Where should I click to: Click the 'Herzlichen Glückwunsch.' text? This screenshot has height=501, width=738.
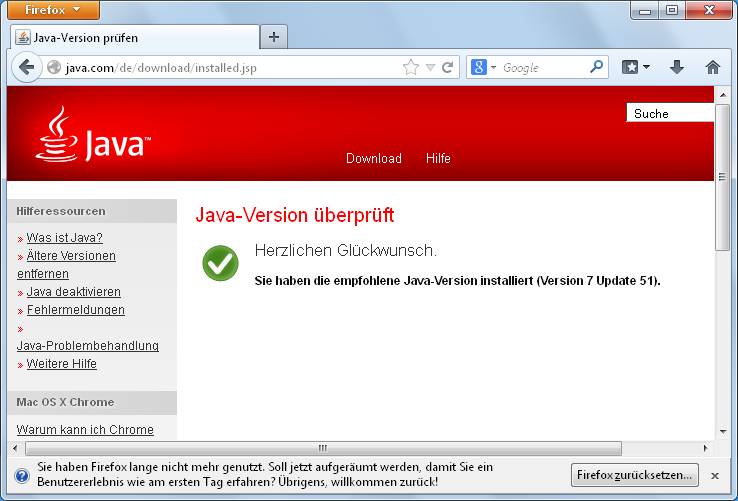tap(345, 250)
